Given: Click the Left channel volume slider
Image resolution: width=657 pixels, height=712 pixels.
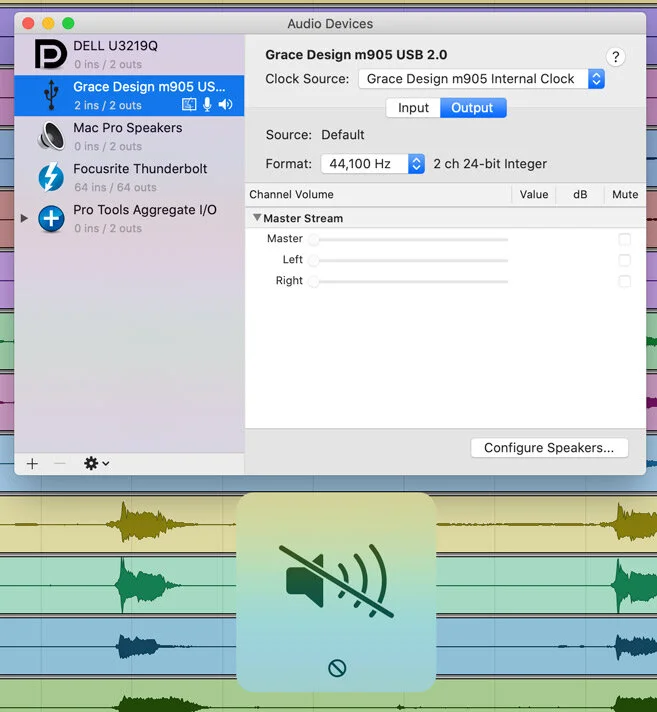Looking at the screenshot, I should [x=408, y=261].
